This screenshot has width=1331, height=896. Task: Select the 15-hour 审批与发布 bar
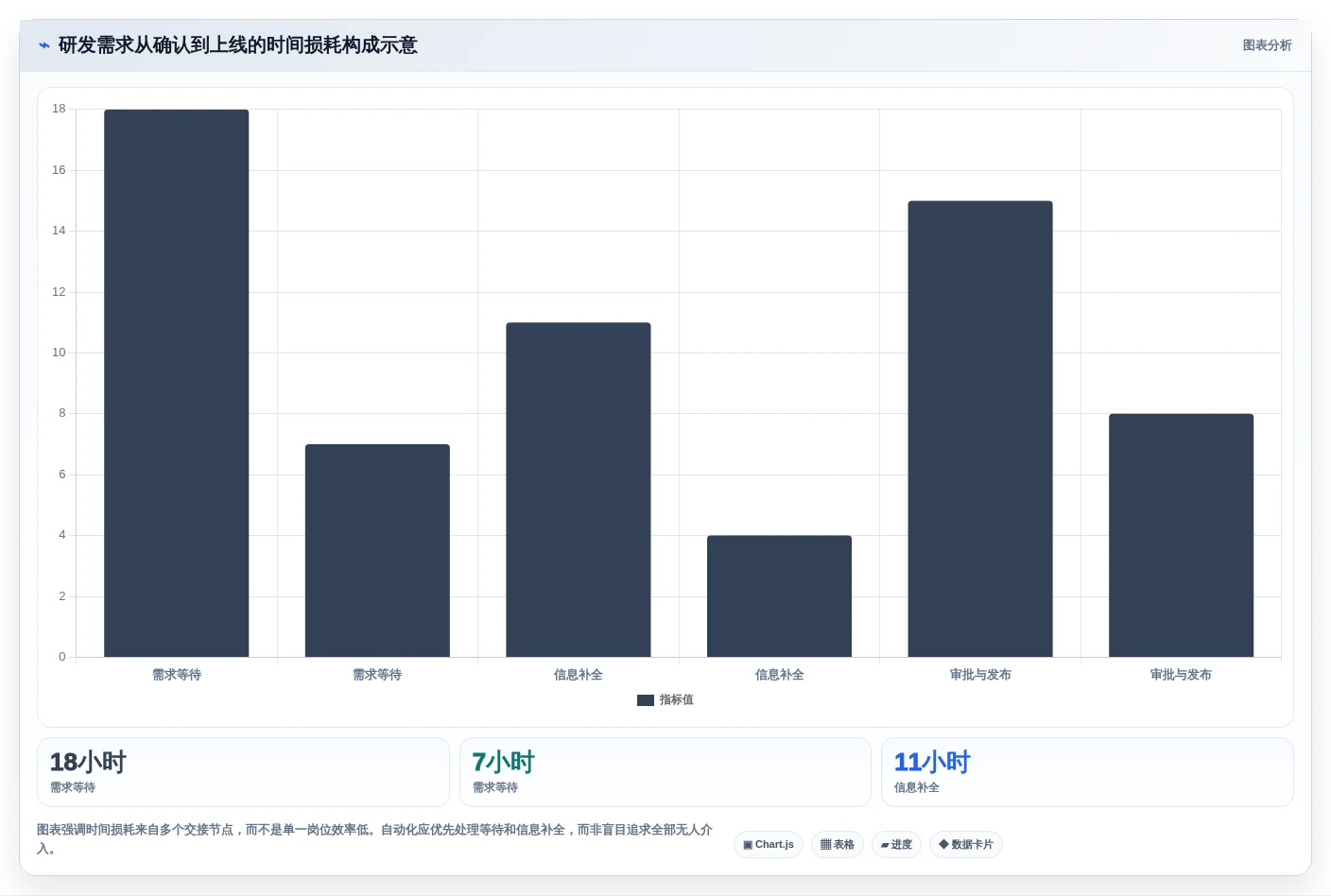coord(980,429)
